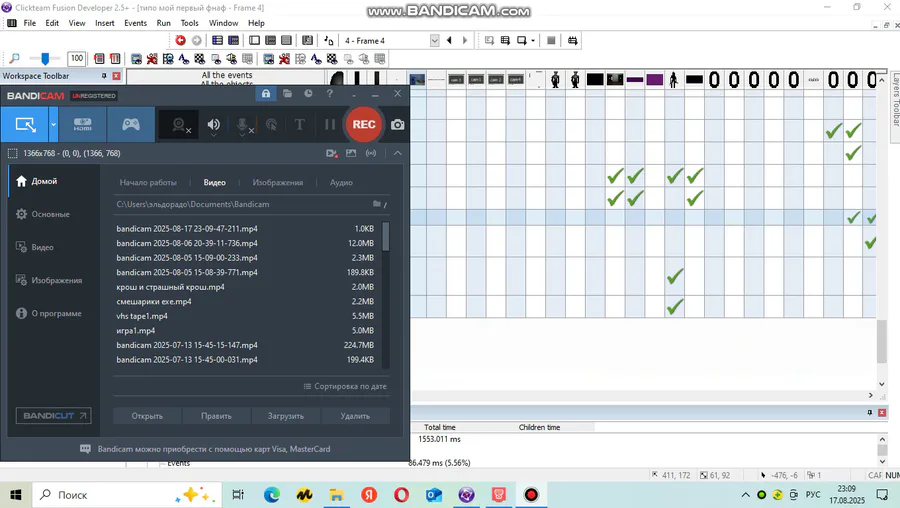The width and height of the screenshot is (900, 508).
Task: Open the Events menu
Action: coord(135,23)
